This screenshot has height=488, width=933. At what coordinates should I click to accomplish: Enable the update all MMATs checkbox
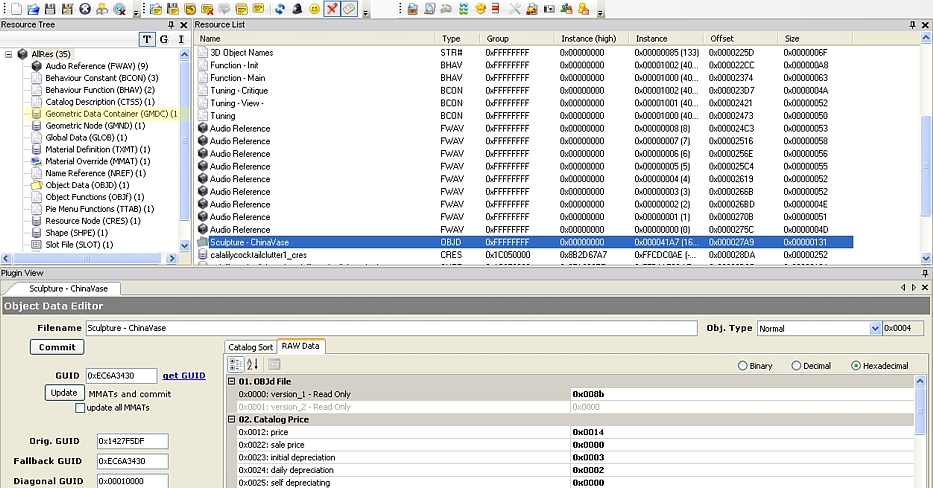pyautogui.click(x=81, y=407)
